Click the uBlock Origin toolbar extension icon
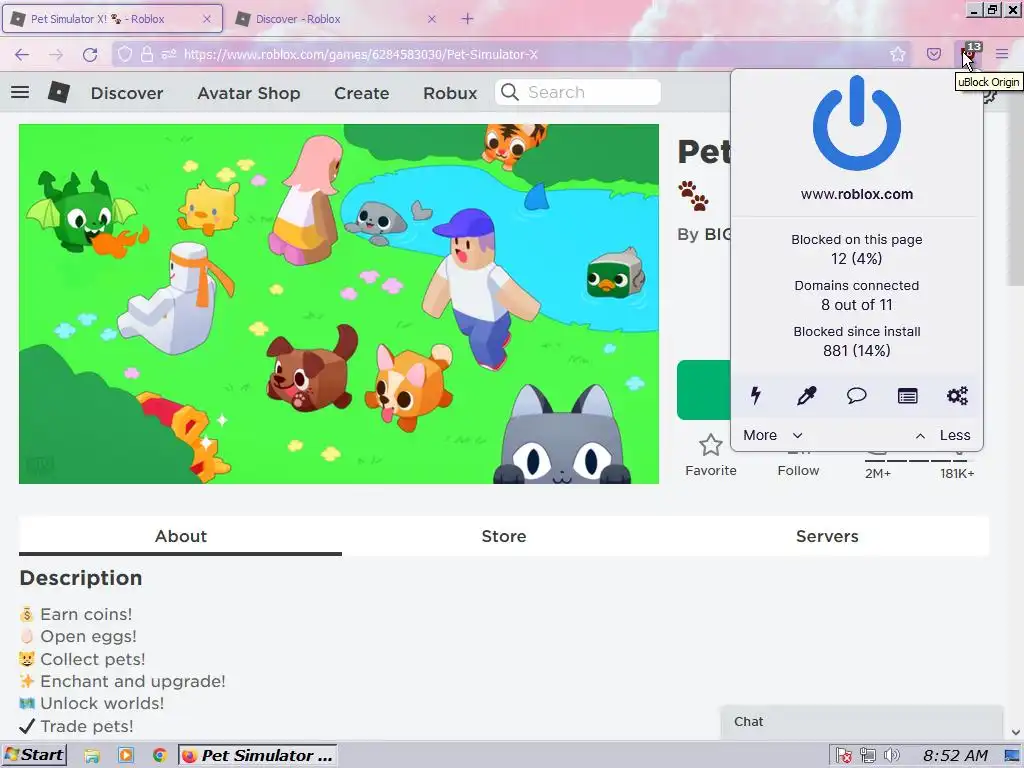 click(x=968, y=55)
